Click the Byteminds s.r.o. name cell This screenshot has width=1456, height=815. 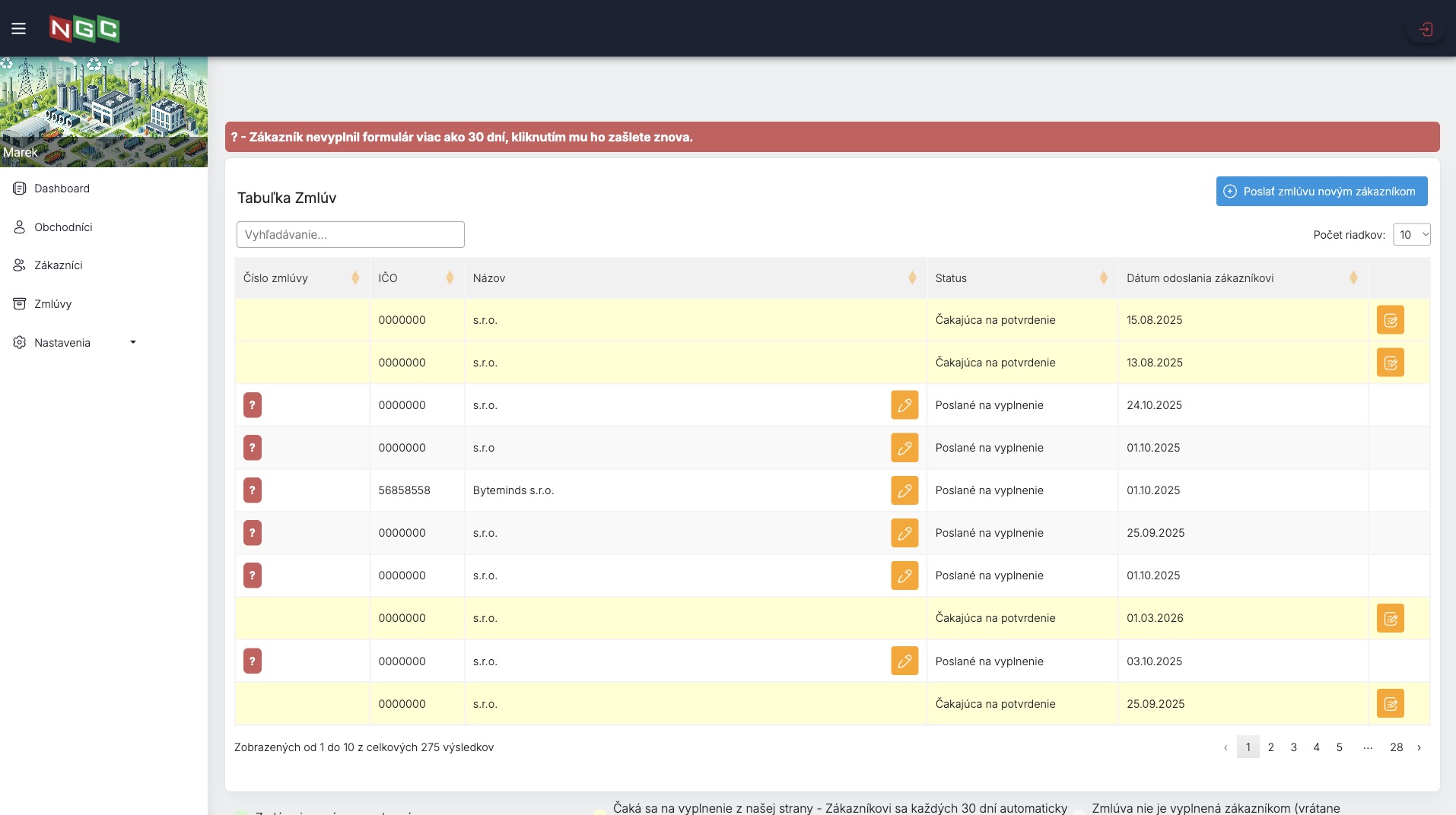pos(695,490)
